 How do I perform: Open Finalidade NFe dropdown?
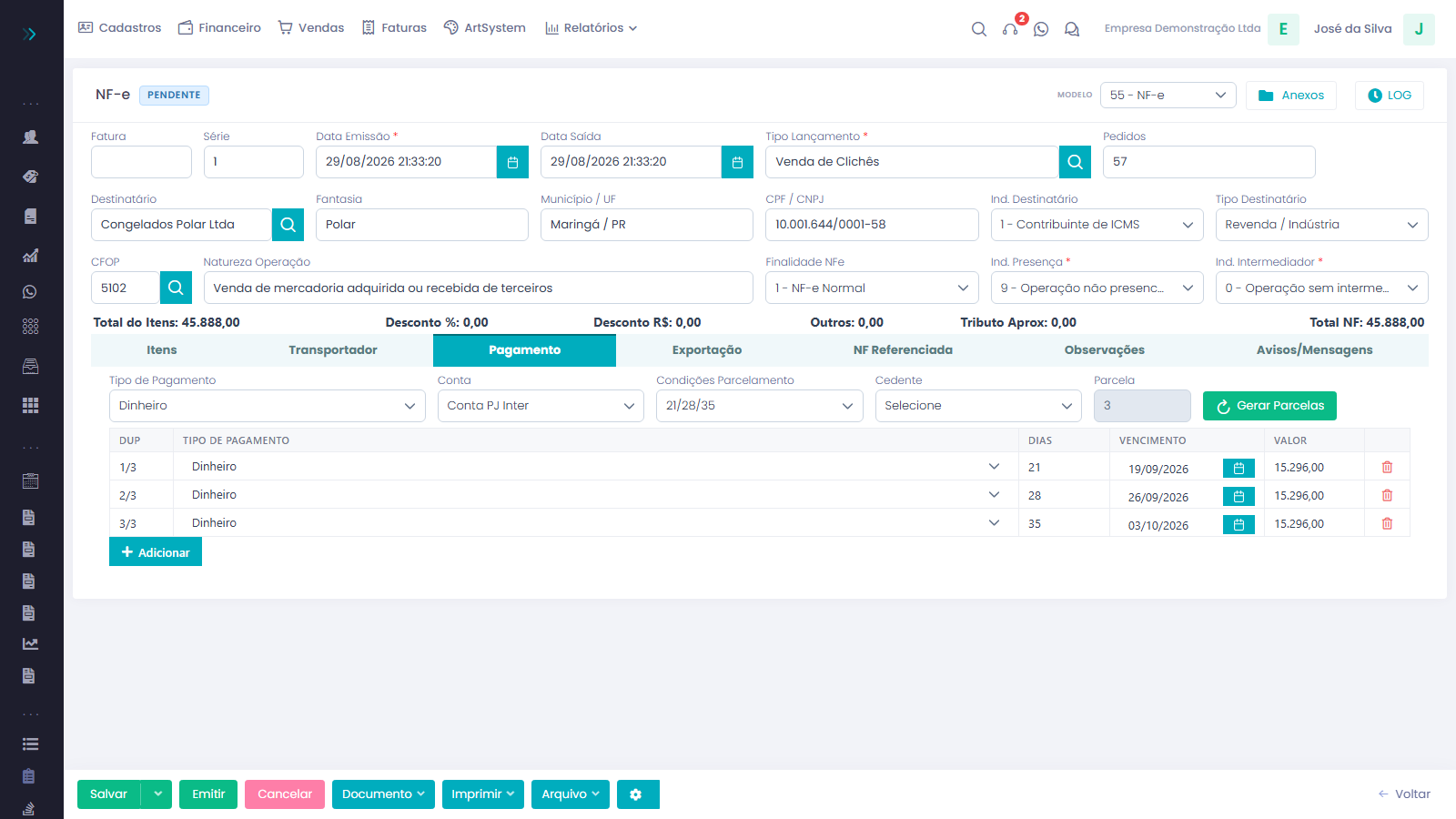872,288
